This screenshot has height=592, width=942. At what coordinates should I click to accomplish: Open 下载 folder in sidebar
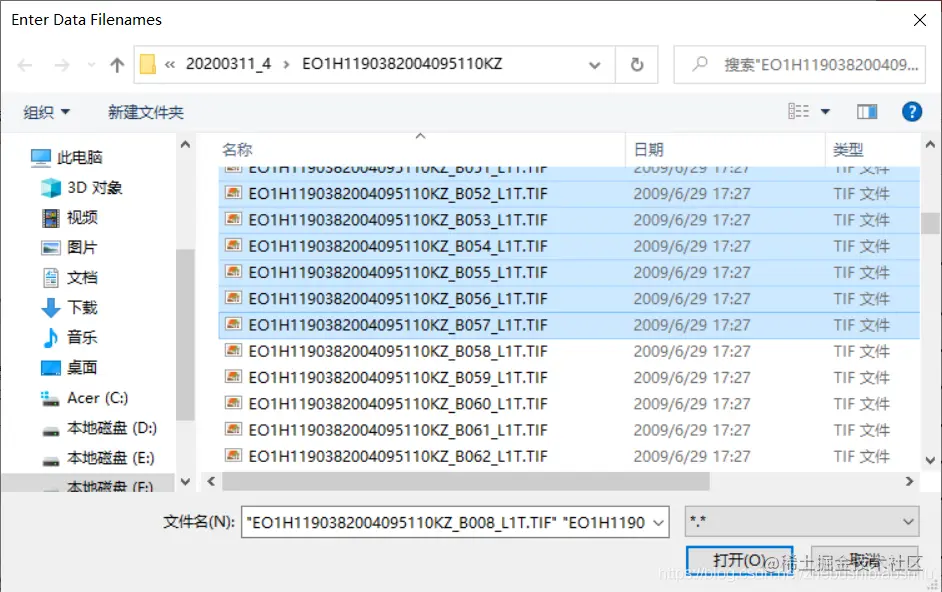(70, 308)
